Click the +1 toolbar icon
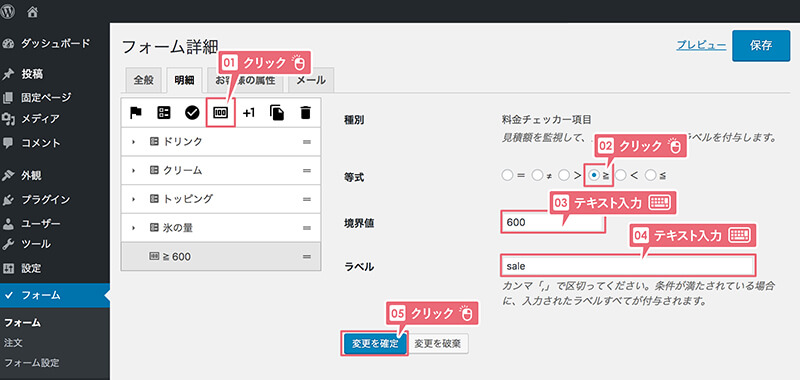 (248, 113)
